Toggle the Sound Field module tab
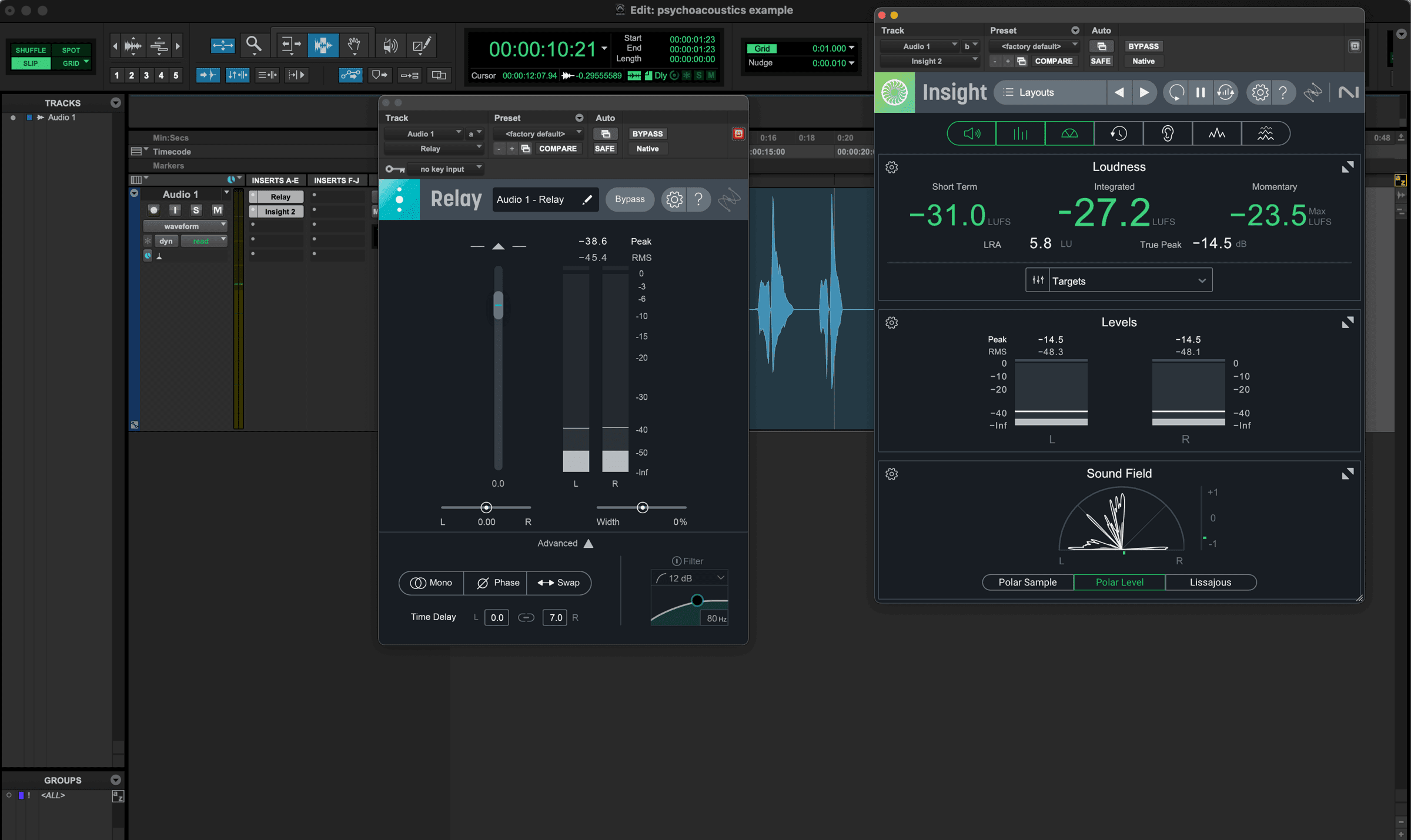This screenshot has height=840, width=1411. click(1069, 134)
